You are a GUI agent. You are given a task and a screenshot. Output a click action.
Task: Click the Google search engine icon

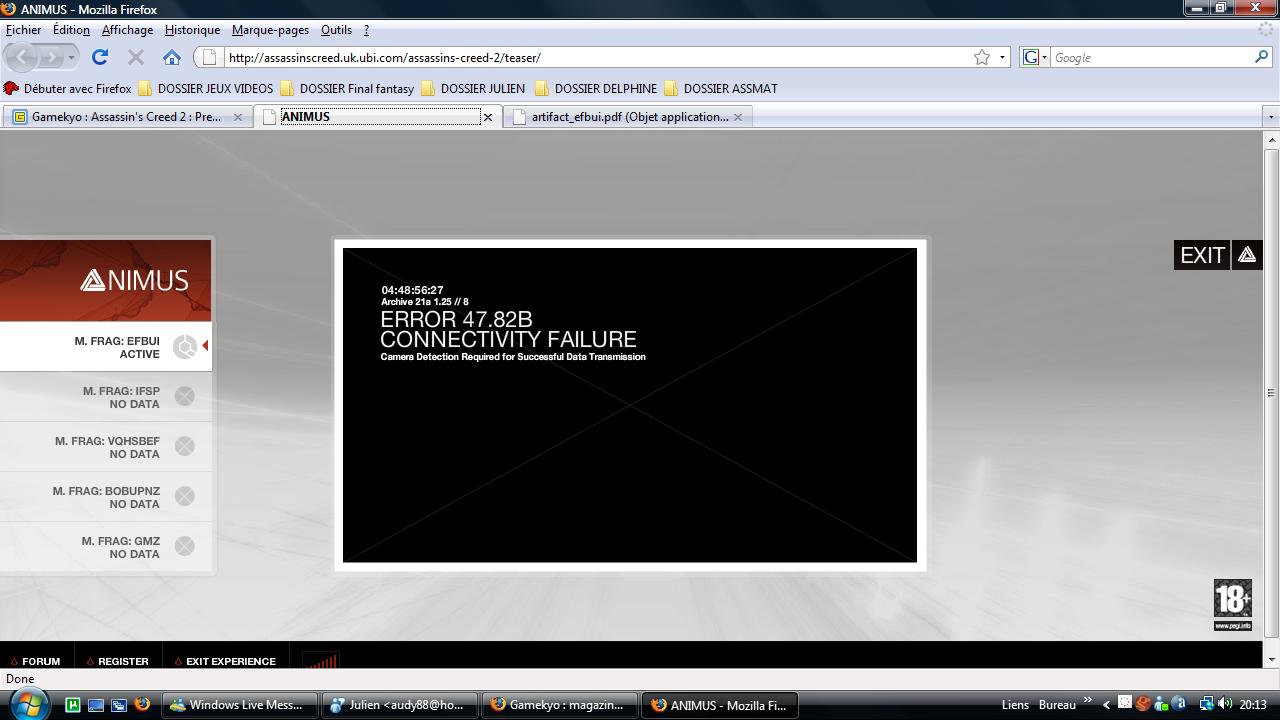point(1031,57)
